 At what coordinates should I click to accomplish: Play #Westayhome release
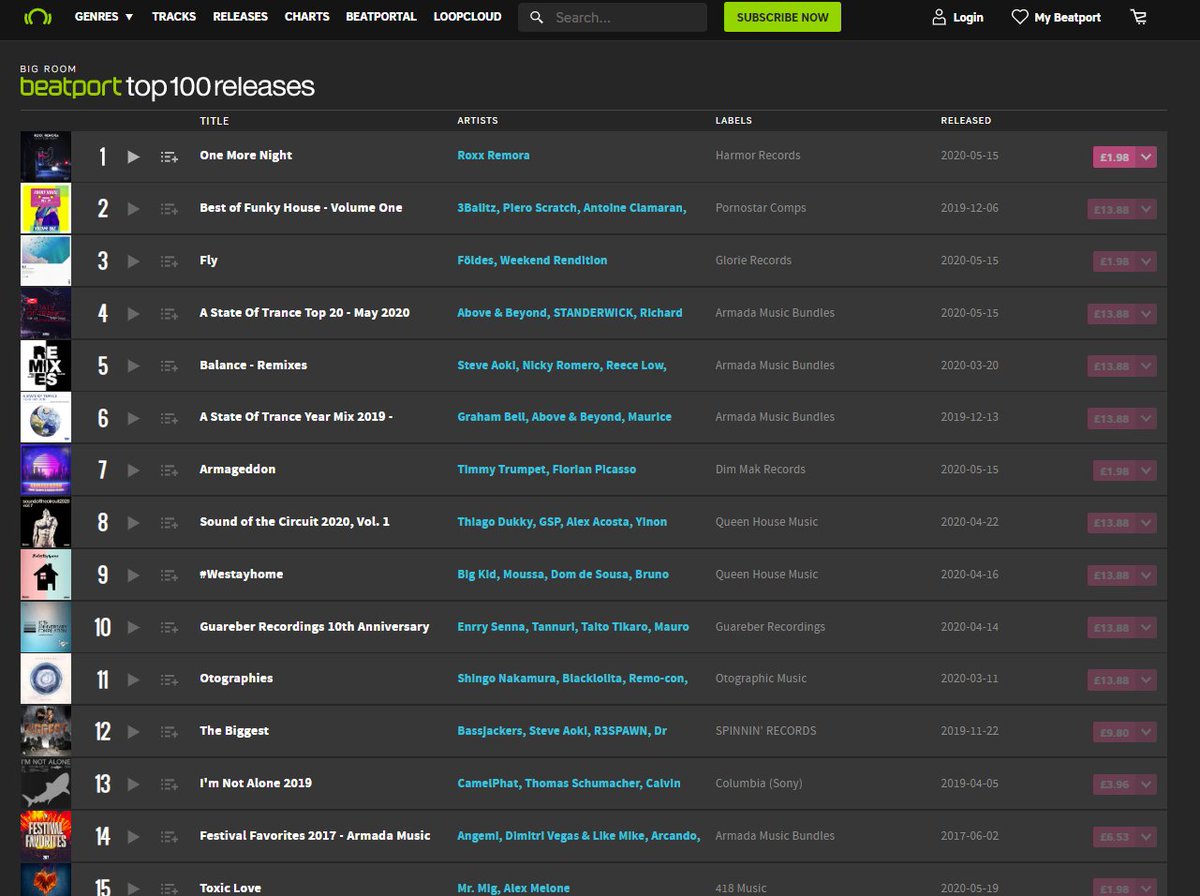(x=134, y=575)
